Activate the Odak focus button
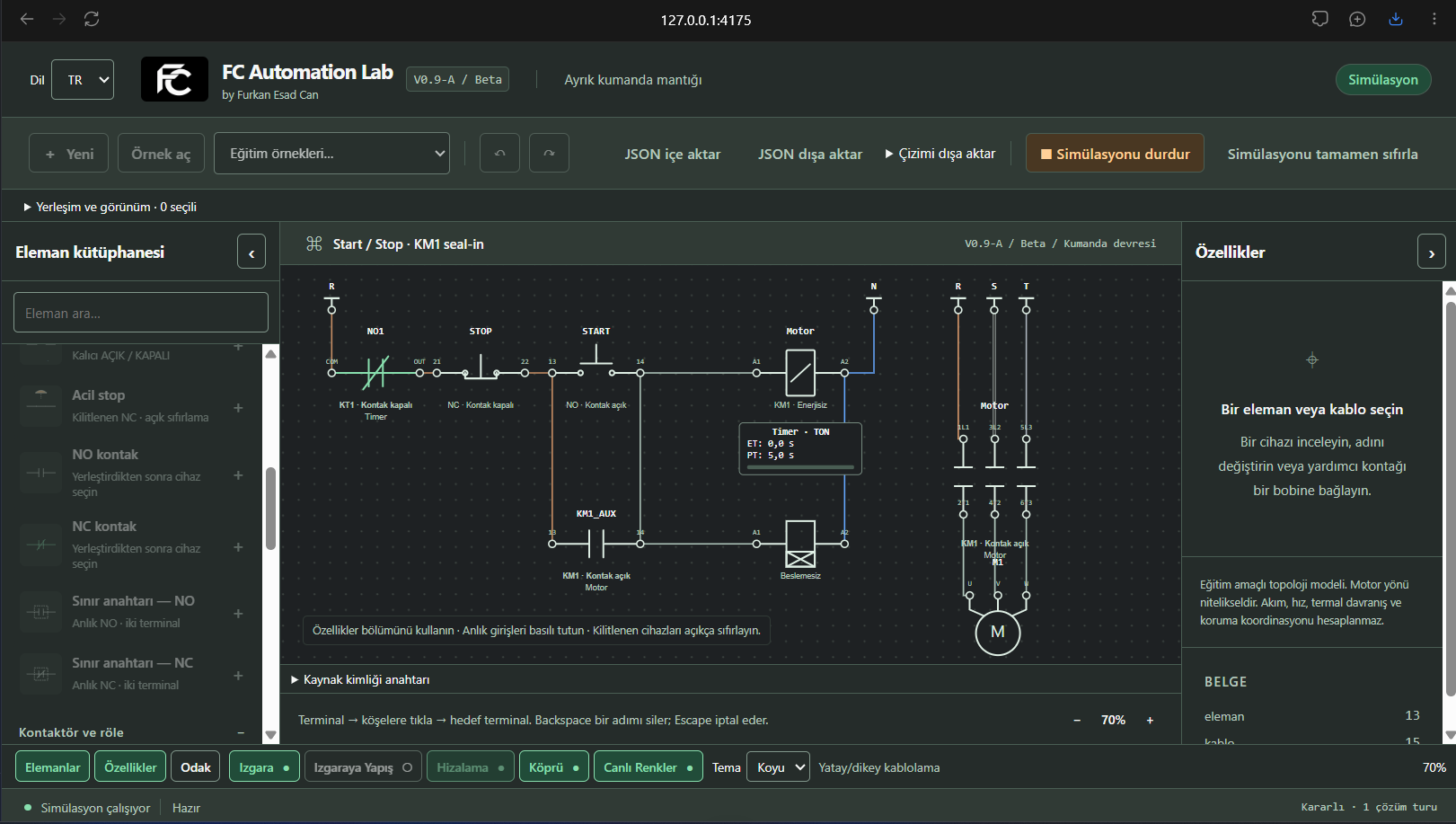The image size is (1456, 824). pos(196,767)
